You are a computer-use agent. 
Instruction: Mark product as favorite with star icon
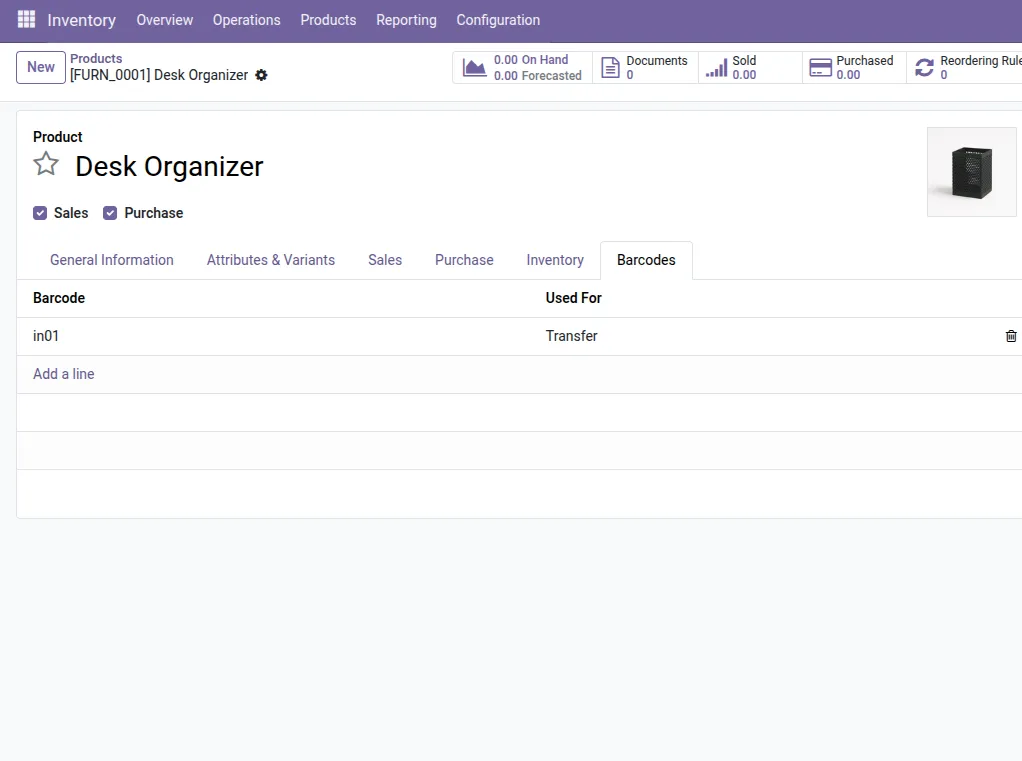(46, 164)
